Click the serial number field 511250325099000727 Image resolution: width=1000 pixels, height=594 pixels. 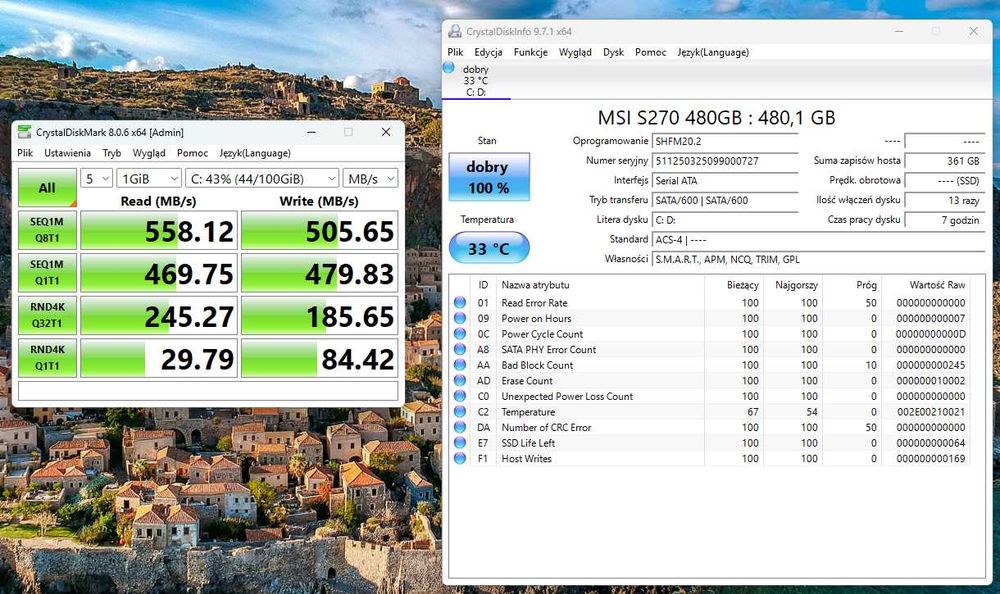click(x=725, y=161)
